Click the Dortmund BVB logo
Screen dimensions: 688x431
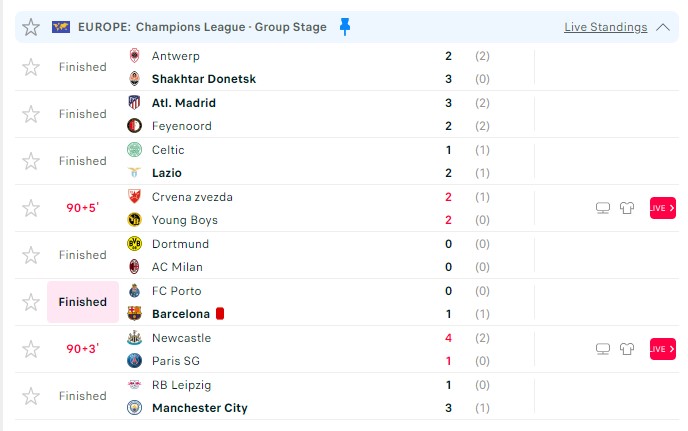(x=134, y=244)
